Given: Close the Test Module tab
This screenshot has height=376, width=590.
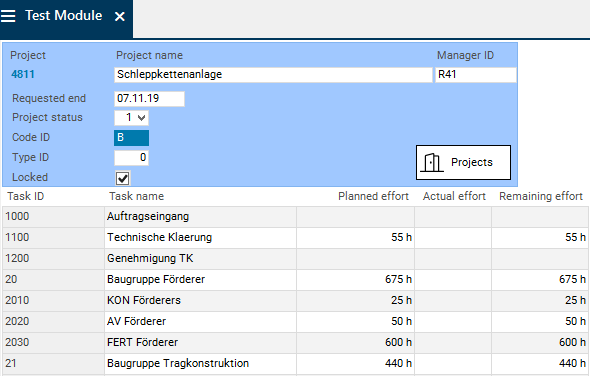Looking at the screenshot, I should (x=120, y=17).
